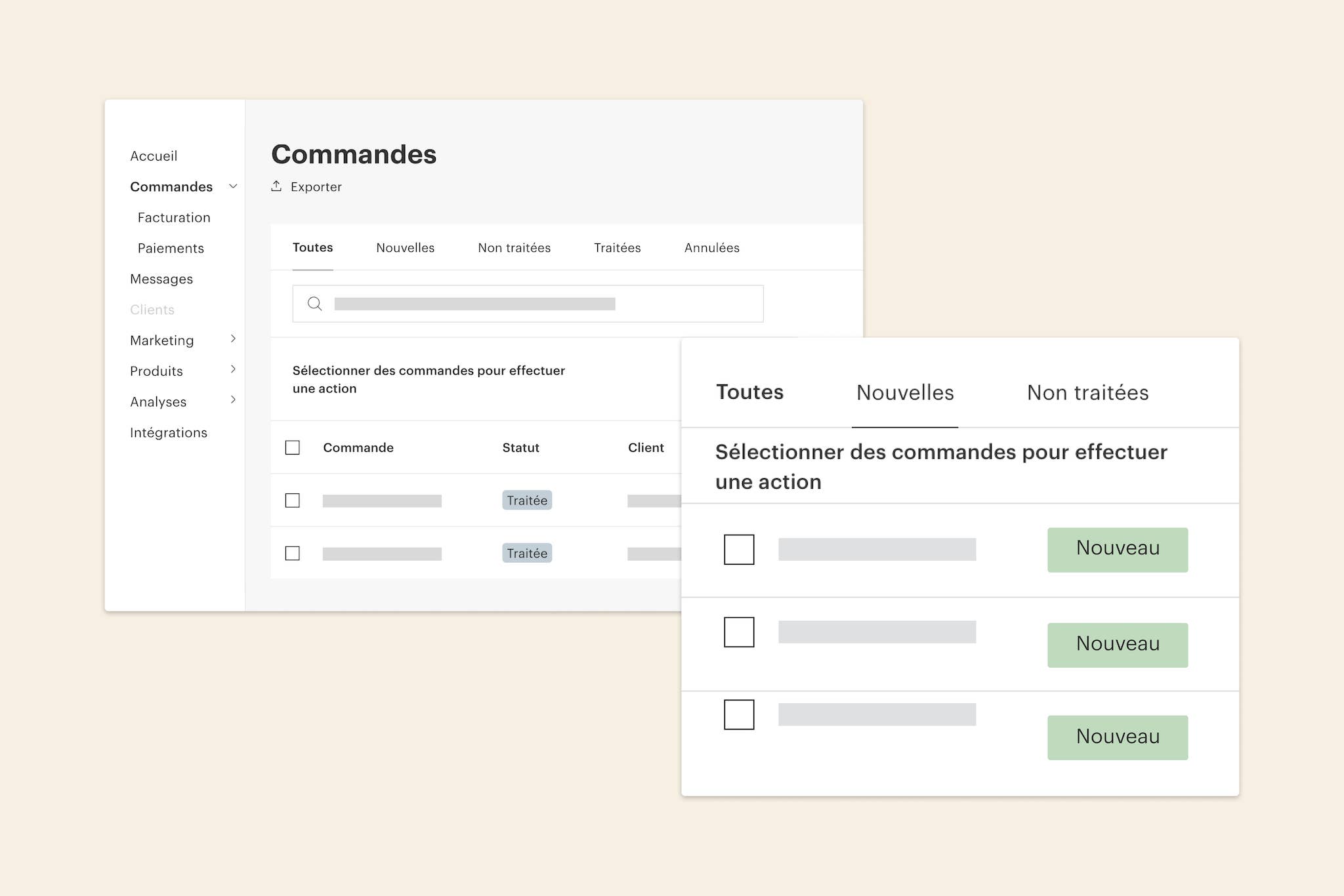Toggle the select-all checkbox beside Commande
Image resolution: width=1344 pixels, height=896 pixels.
(293, 447)
